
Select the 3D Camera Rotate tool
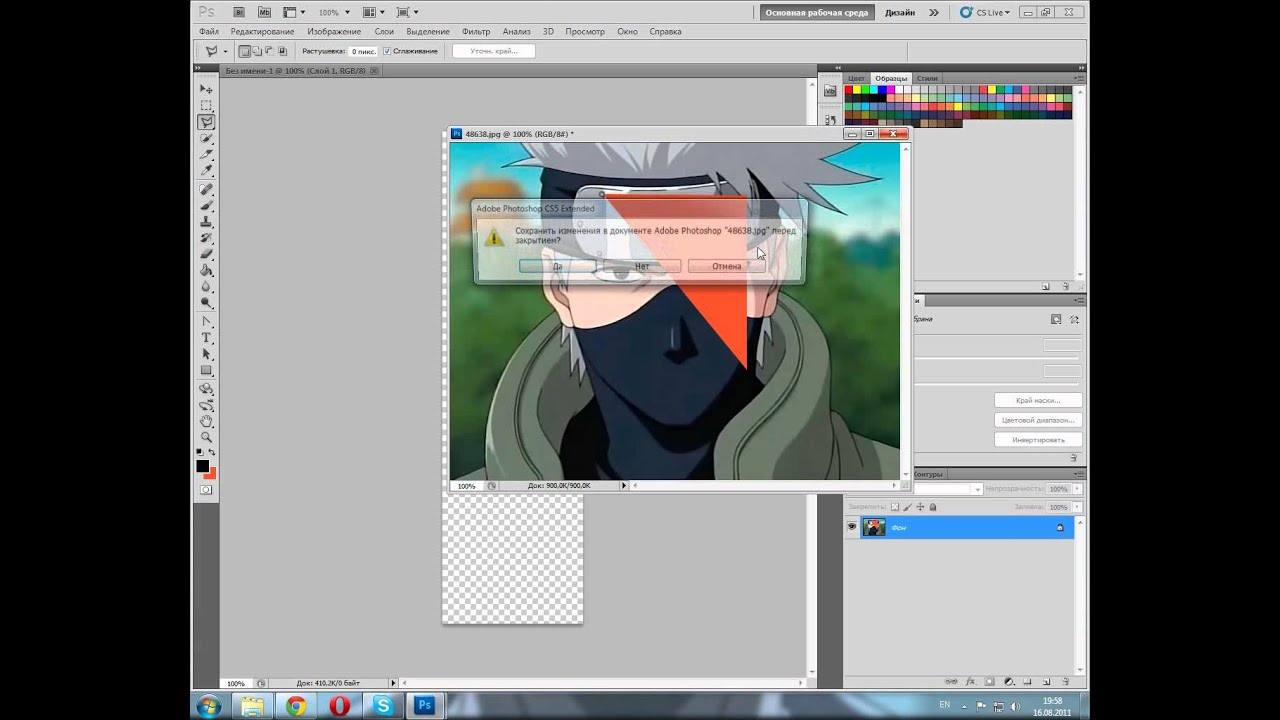tap(206, 405)
